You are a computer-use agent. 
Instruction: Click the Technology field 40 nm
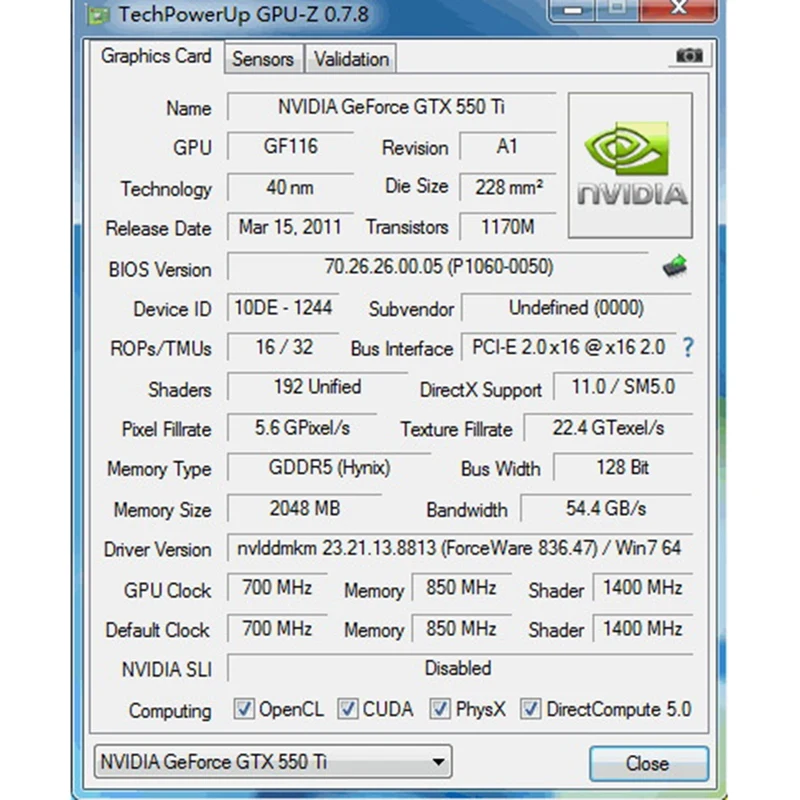click(290, 187)
